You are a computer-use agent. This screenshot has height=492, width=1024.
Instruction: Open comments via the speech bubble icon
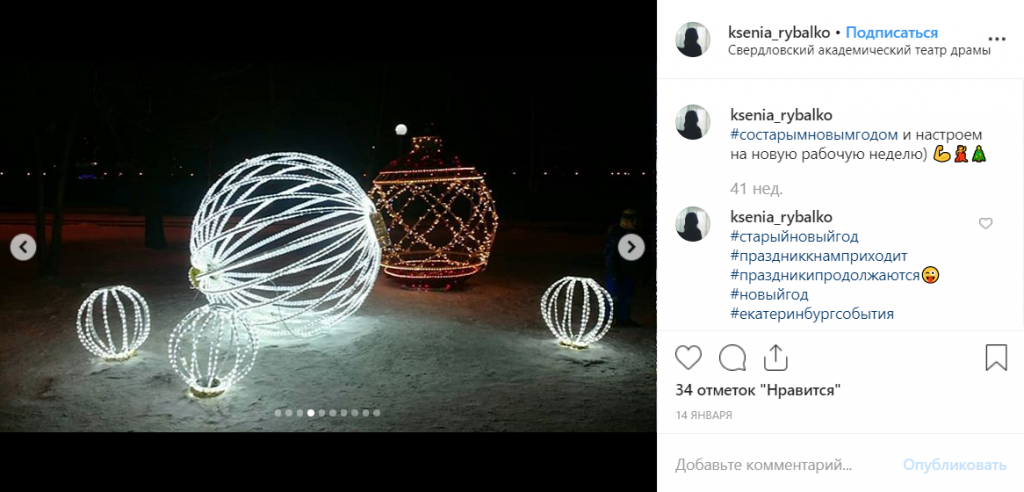732,358
